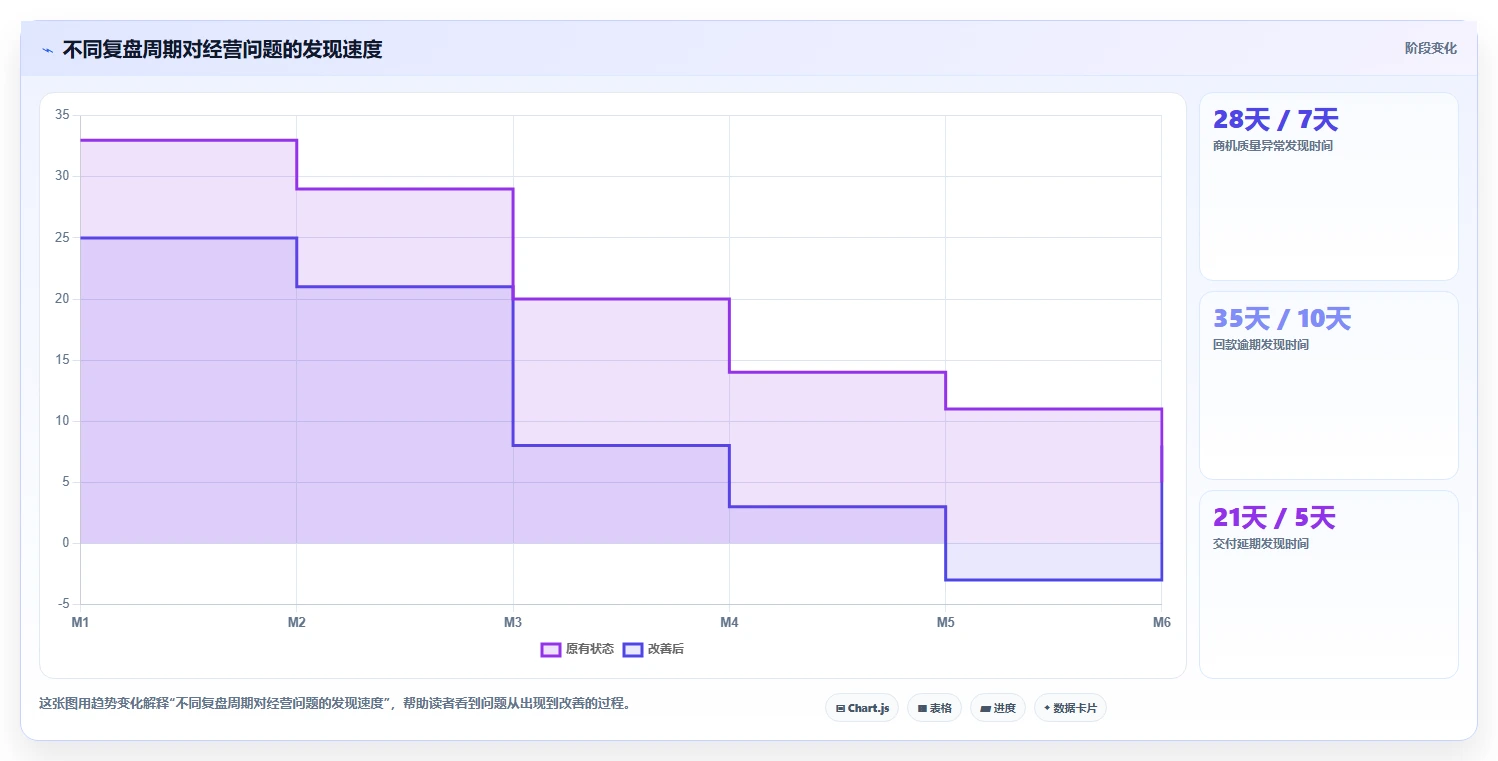Click the 35 y-axis label
Viewport: 1498px width, 761px height.
coord(62,115)
